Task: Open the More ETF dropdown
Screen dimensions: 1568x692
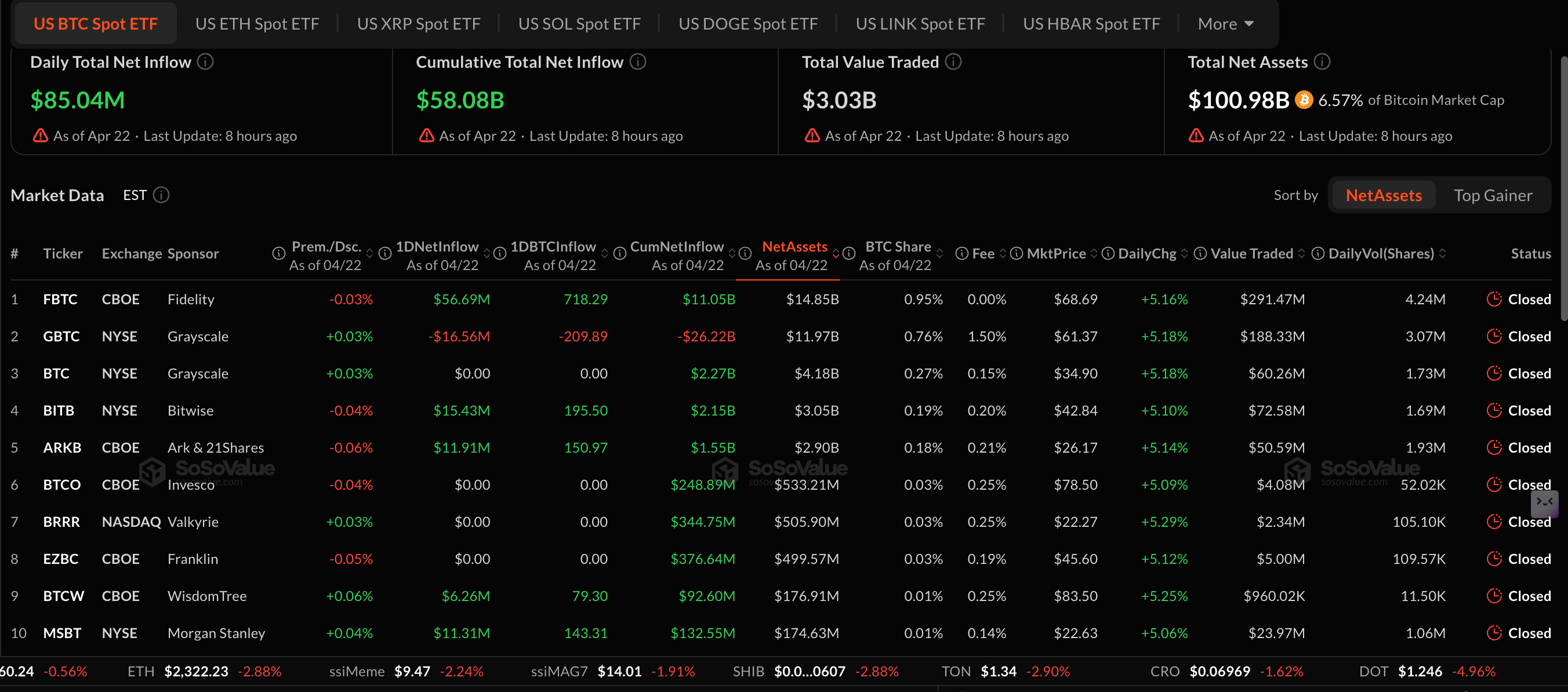Action: point(1225,24)
